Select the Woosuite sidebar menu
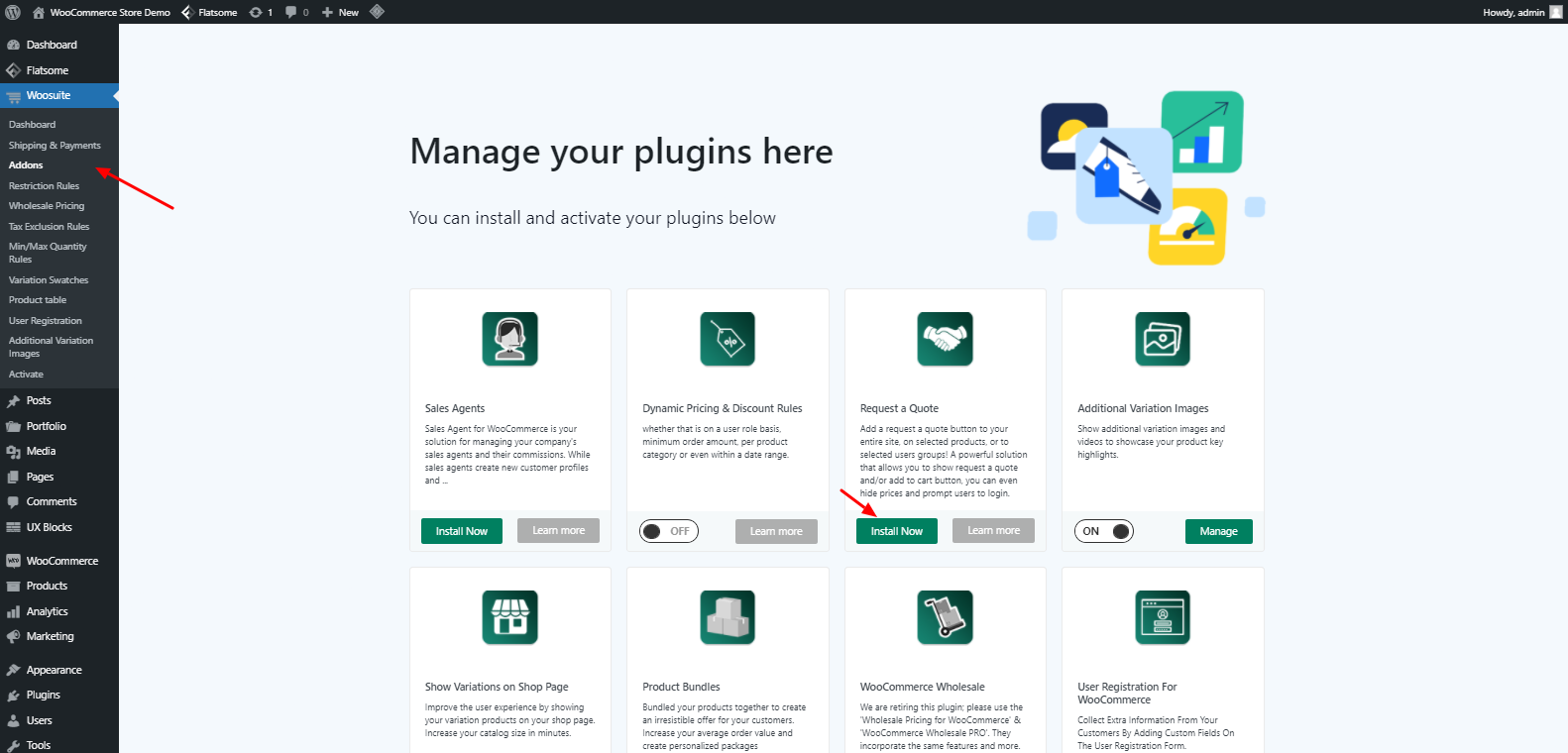The height and width of the screenshot is (753, 1568). tap(59, 95)
